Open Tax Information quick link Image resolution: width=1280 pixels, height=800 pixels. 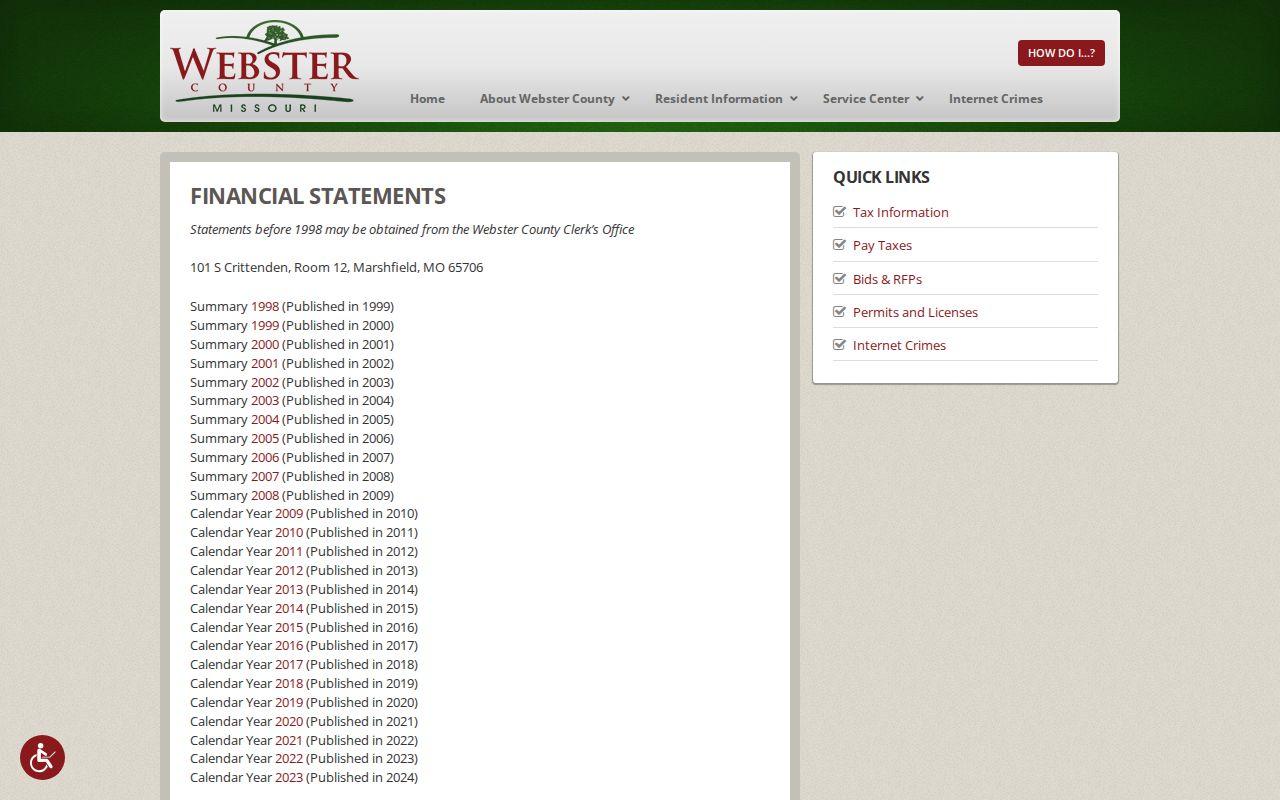coord(901,212)
